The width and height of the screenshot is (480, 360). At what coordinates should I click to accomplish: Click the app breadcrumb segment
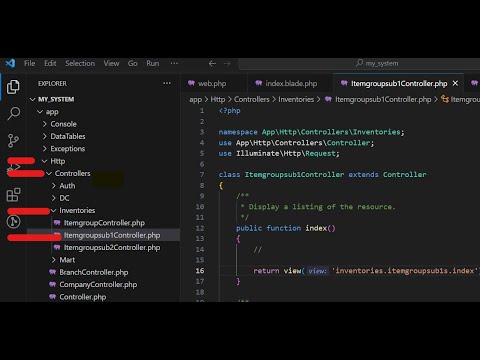[x=195, y=99]
